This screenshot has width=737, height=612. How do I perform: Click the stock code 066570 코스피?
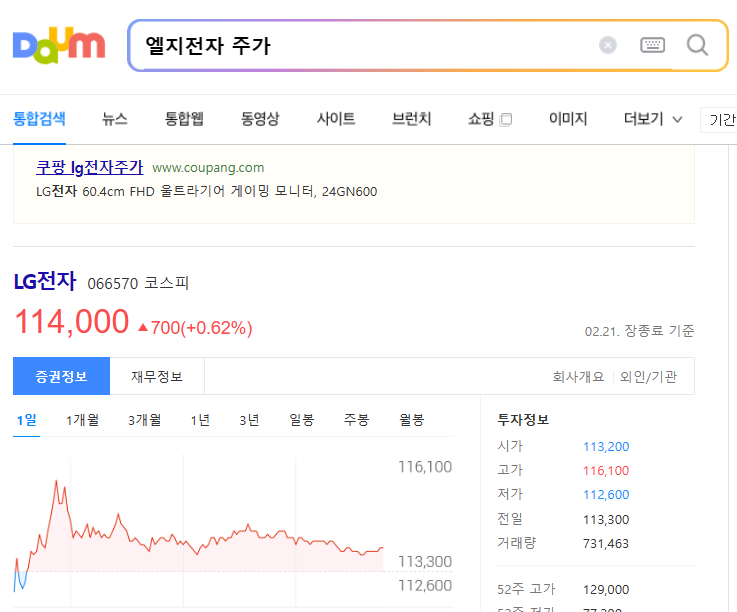[138, 283]
